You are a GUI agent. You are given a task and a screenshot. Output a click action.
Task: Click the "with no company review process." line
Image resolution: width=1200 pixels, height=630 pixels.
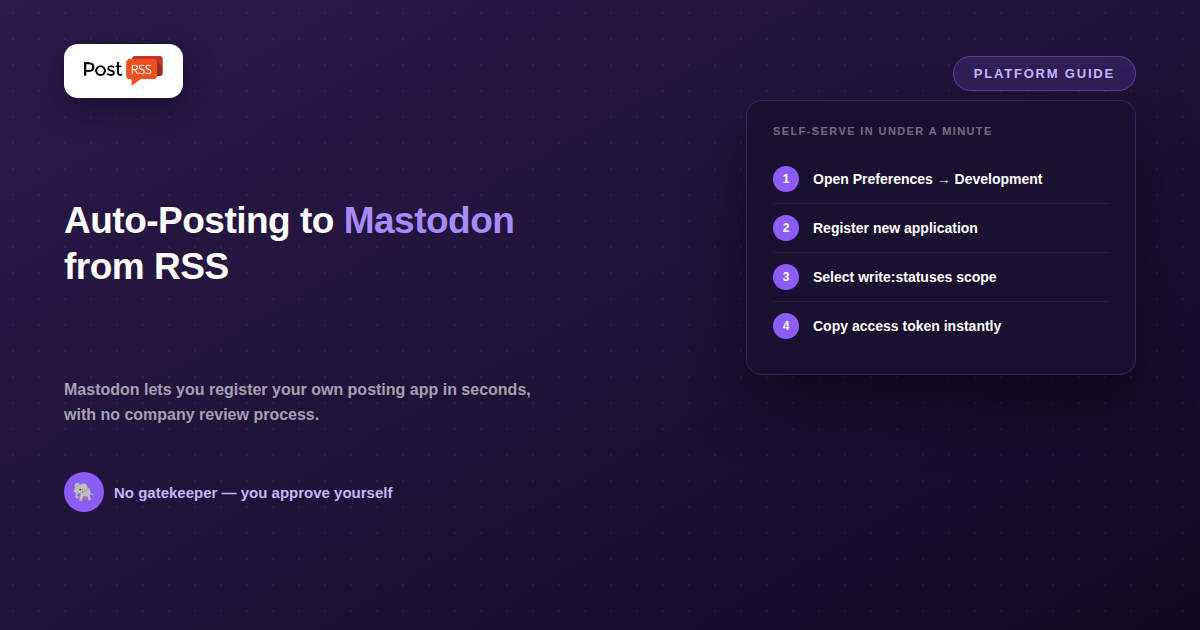click(x=191, y=414)
